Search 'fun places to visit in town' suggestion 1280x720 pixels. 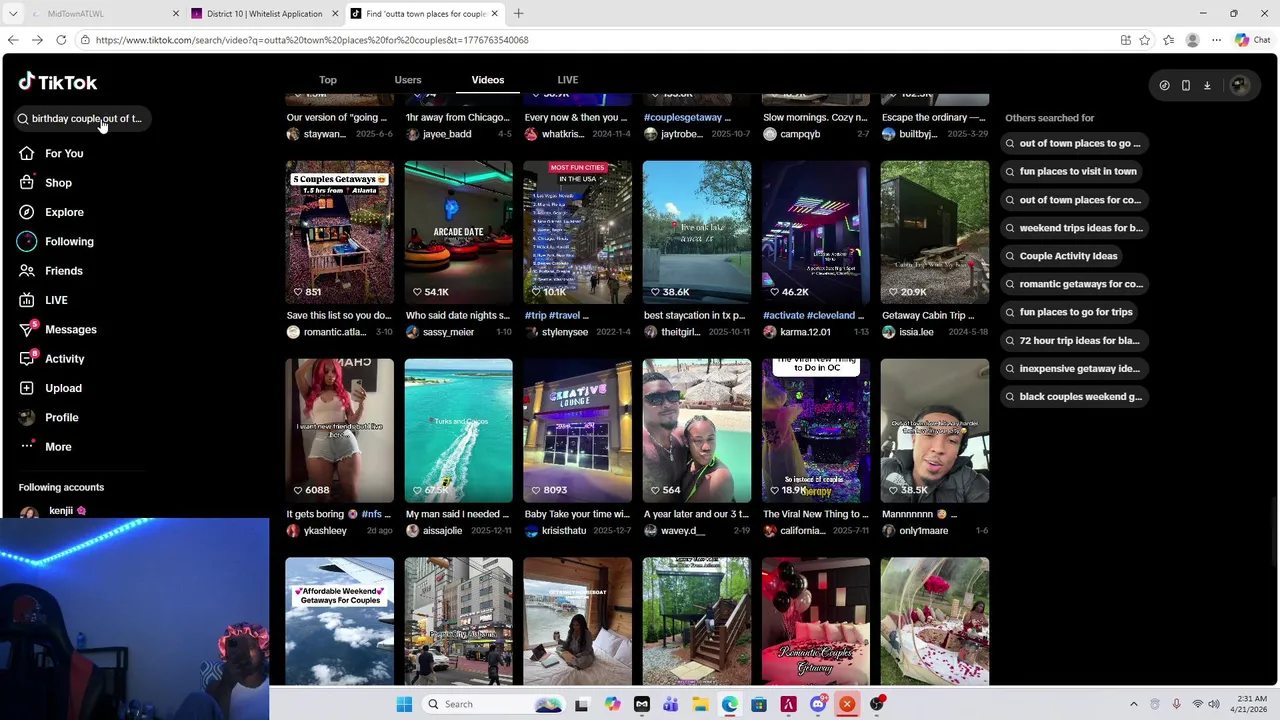pyautogui.click(x=1070, y=171)
